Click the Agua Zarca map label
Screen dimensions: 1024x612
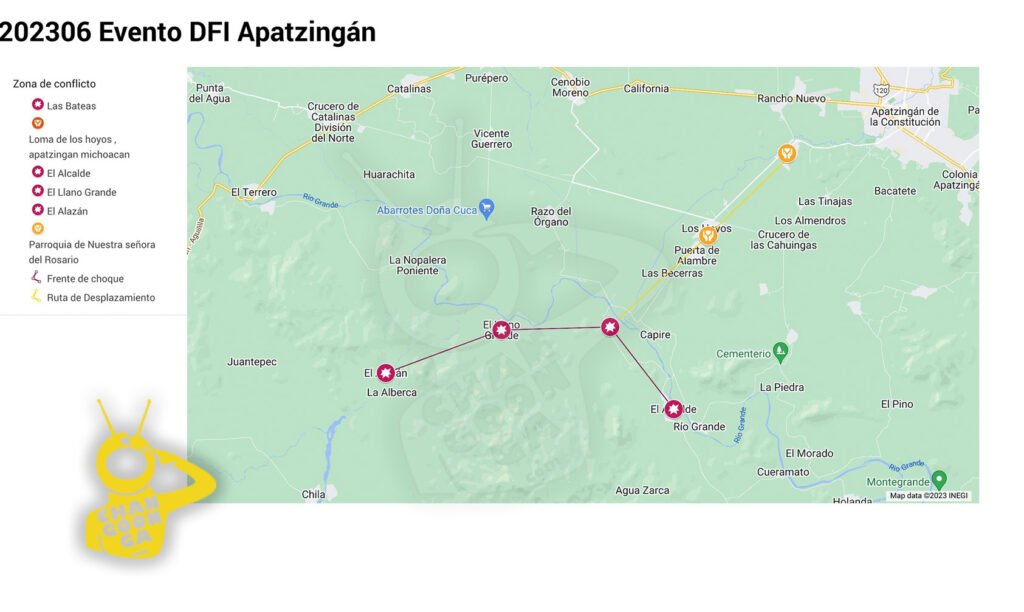tap(642, 491)
